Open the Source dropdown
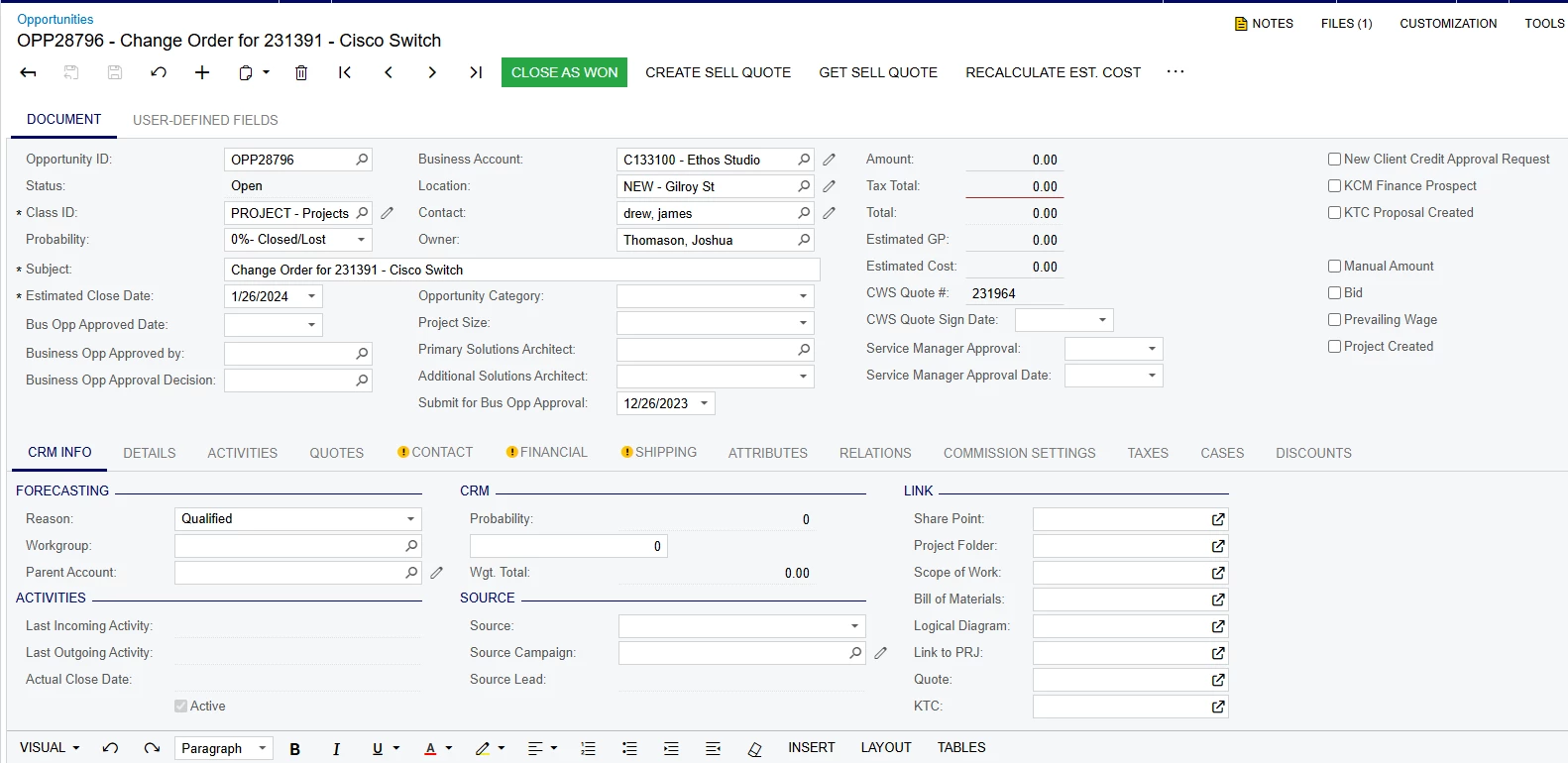Viewport: 1568px width, 763px height. [x=854, y=626]
